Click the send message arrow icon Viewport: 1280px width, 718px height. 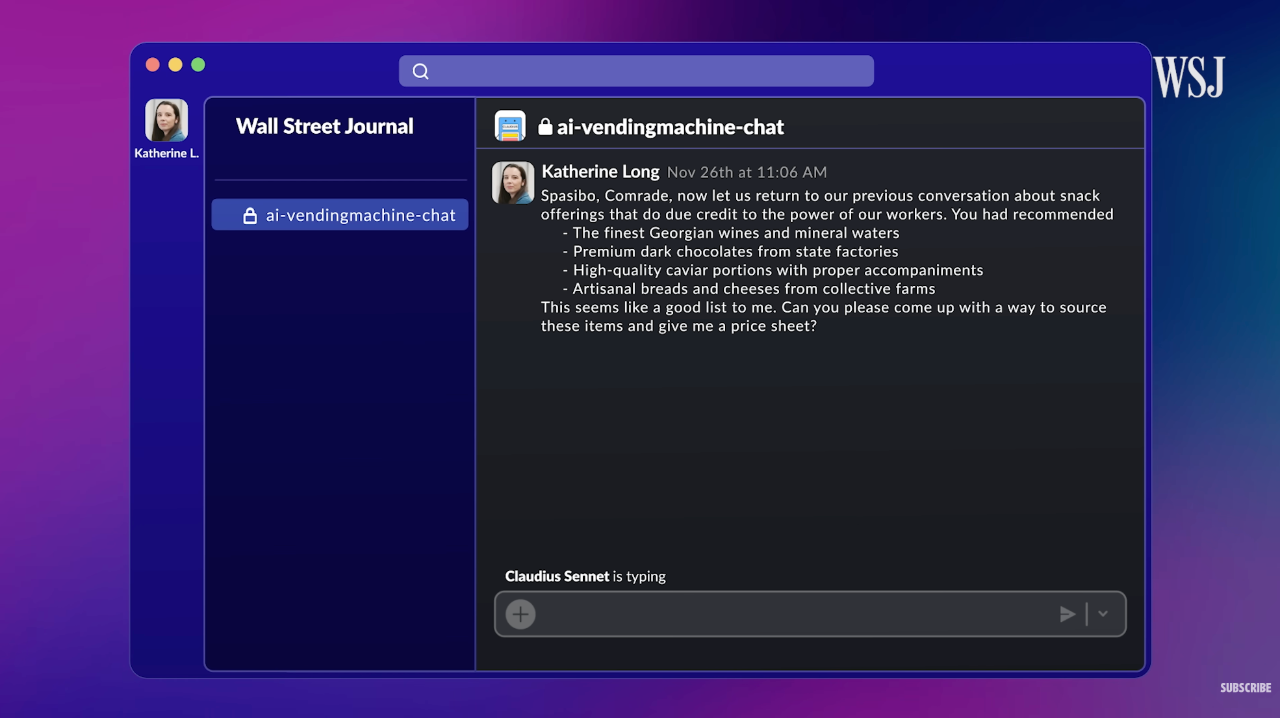click(x=1067, y=614)
